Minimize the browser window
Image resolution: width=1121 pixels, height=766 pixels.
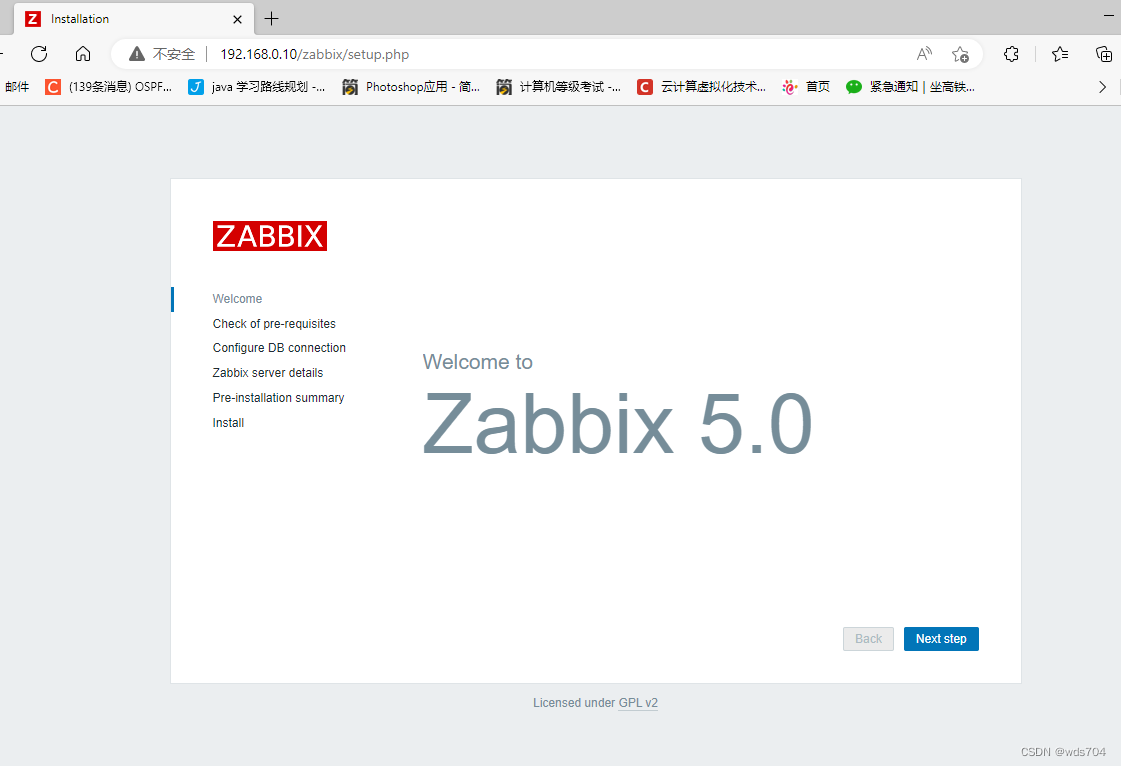tap(1108, 15)
